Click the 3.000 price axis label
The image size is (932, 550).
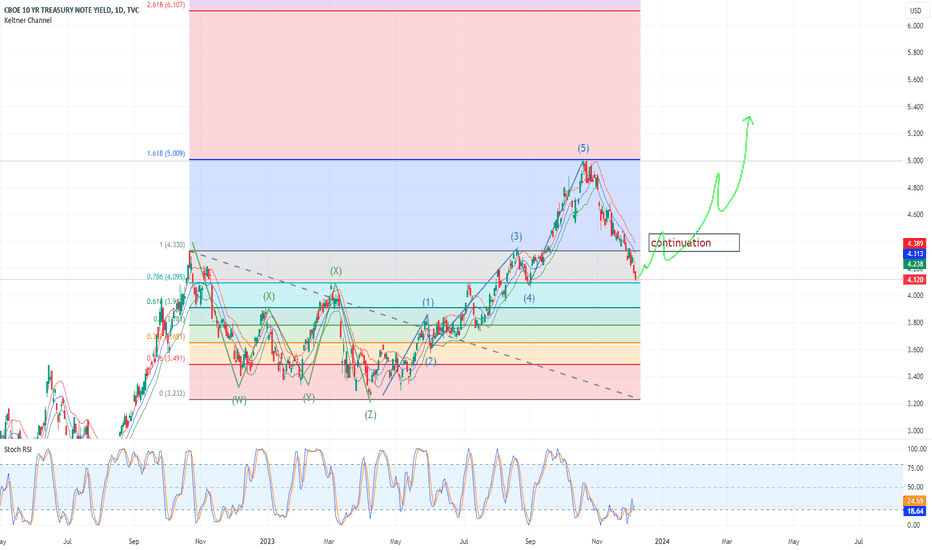click(915, 430)
